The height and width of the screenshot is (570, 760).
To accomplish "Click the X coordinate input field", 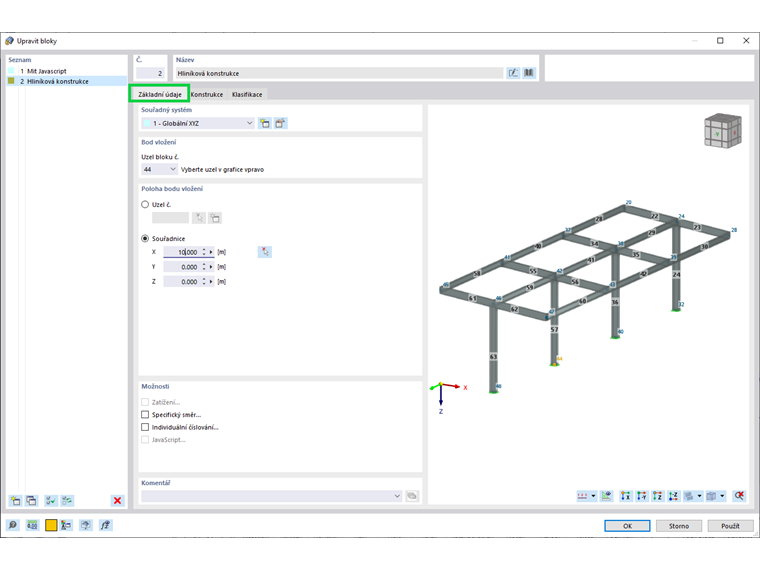I will tap(181, 252).
